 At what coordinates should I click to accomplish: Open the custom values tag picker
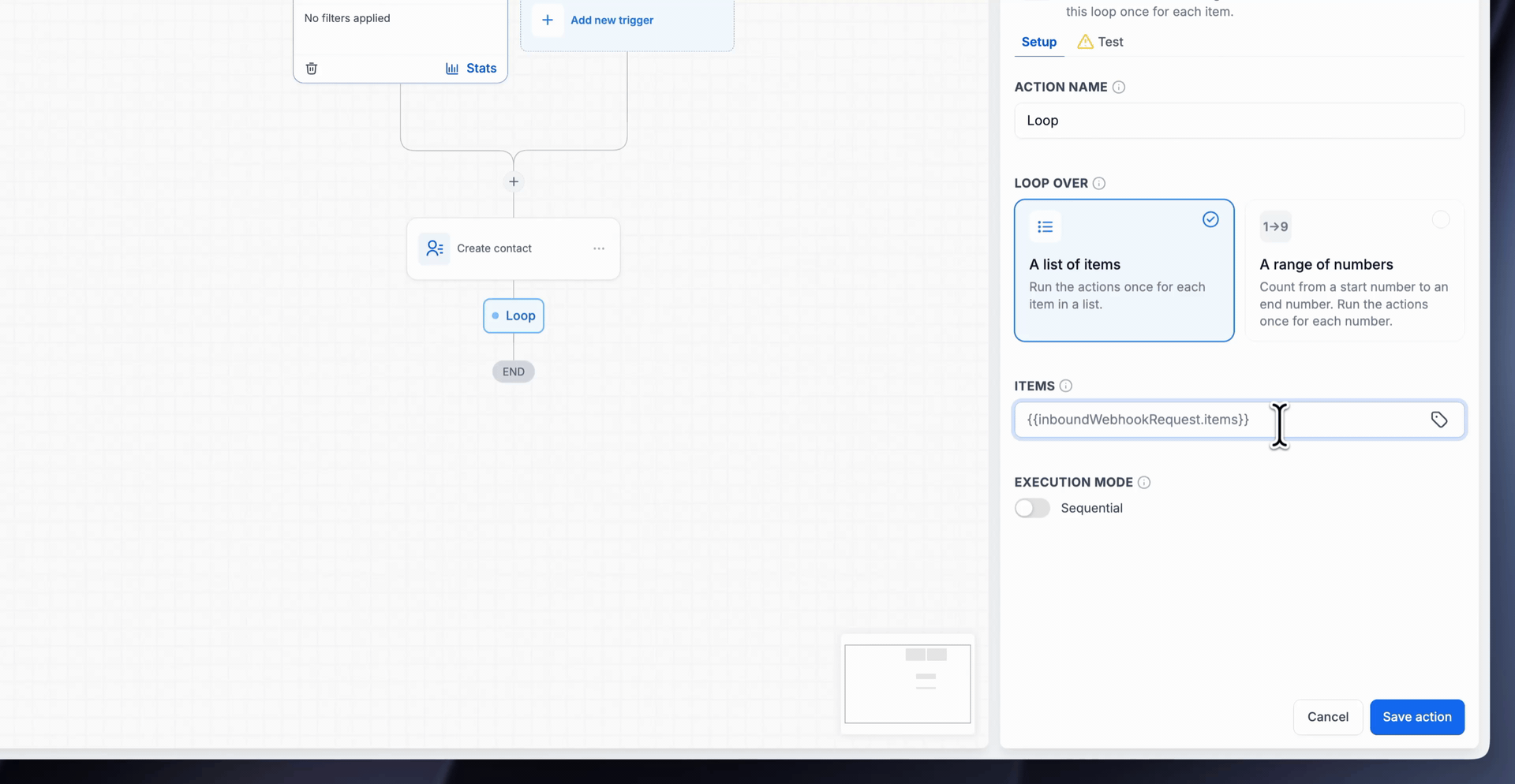(1439, 420)
